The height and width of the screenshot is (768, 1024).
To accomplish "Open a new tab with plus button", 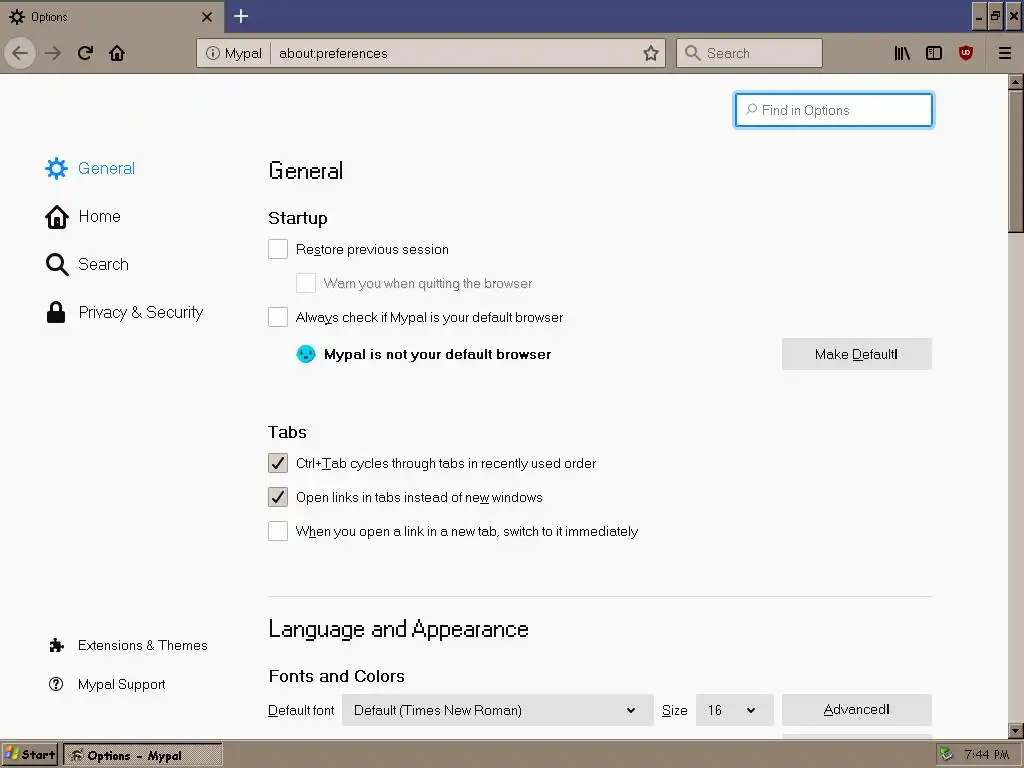I will (241, 16).
